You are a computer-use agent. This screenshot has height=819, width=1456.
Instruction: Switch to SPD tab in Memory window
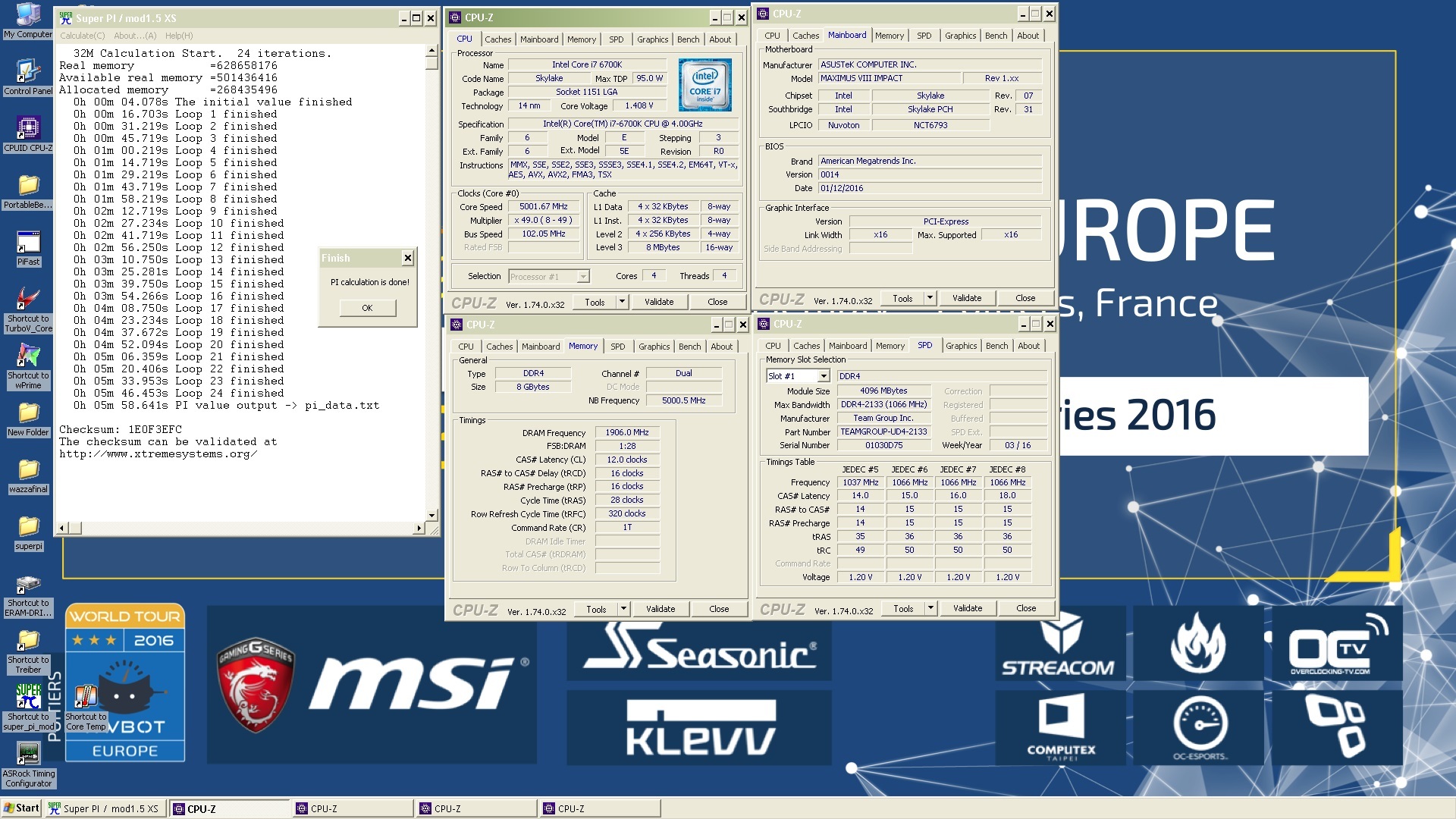pyautogui.click(x=617, y=347)
